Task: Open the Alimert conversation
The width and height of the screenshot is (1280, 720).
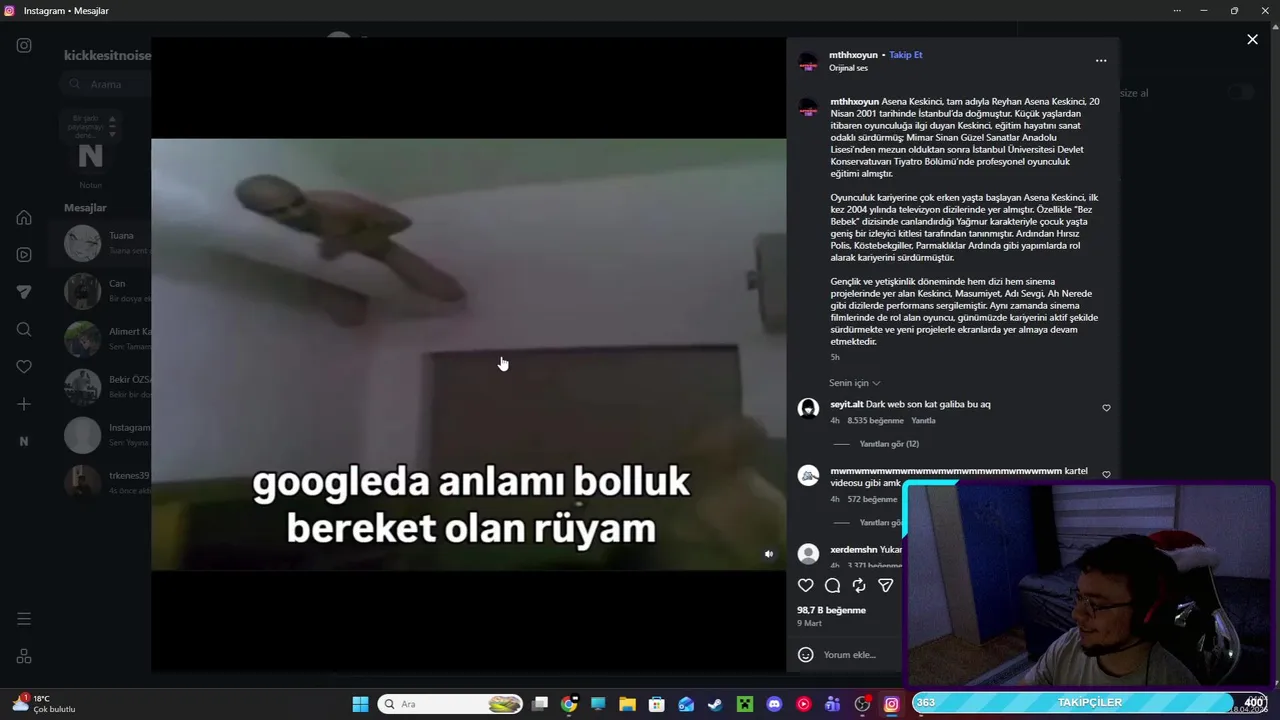Action: click(x=100, y=339)
